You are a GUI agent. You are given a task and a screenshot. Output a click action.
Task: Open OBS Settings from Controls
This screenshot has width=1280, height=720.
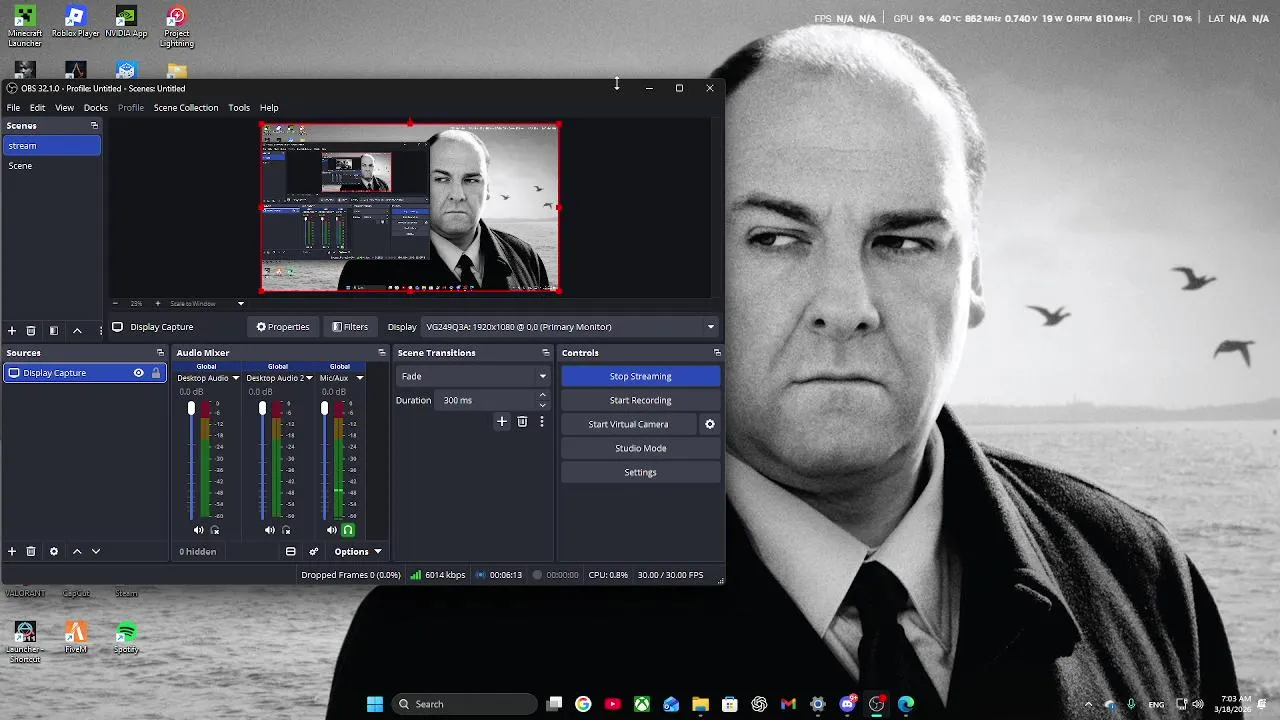(640, 472)
